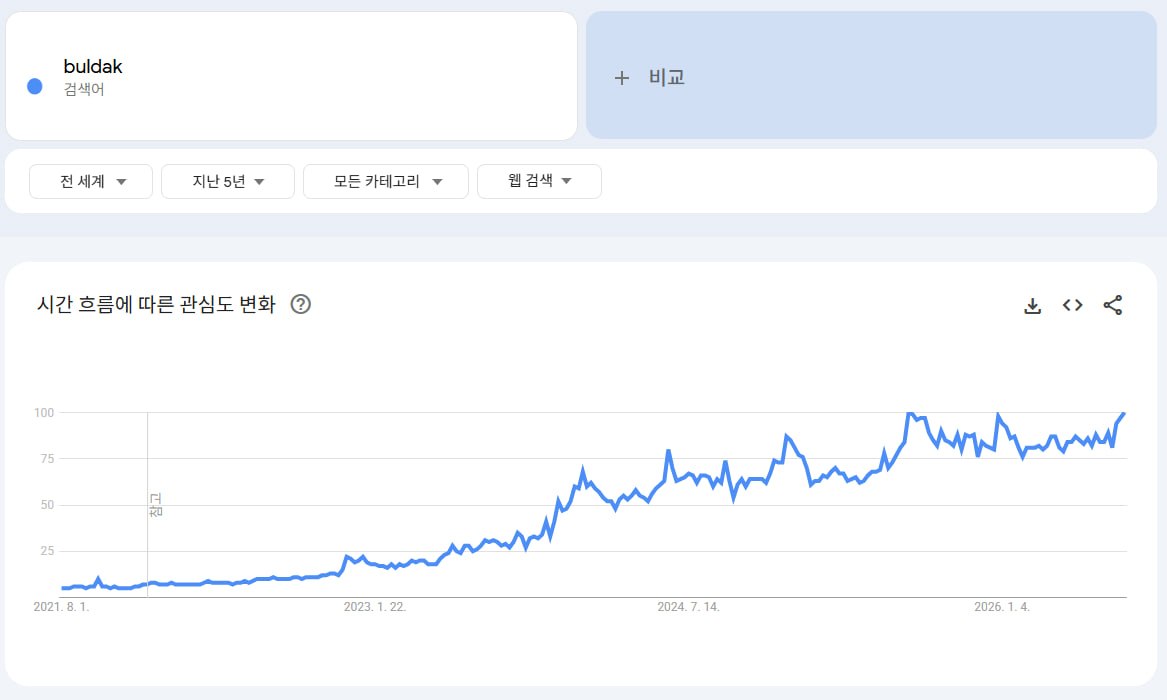This screenshot has width=1167, height=700.
Task: Open the 전 세계 region dropdown
Action: (x=91, y=182)
